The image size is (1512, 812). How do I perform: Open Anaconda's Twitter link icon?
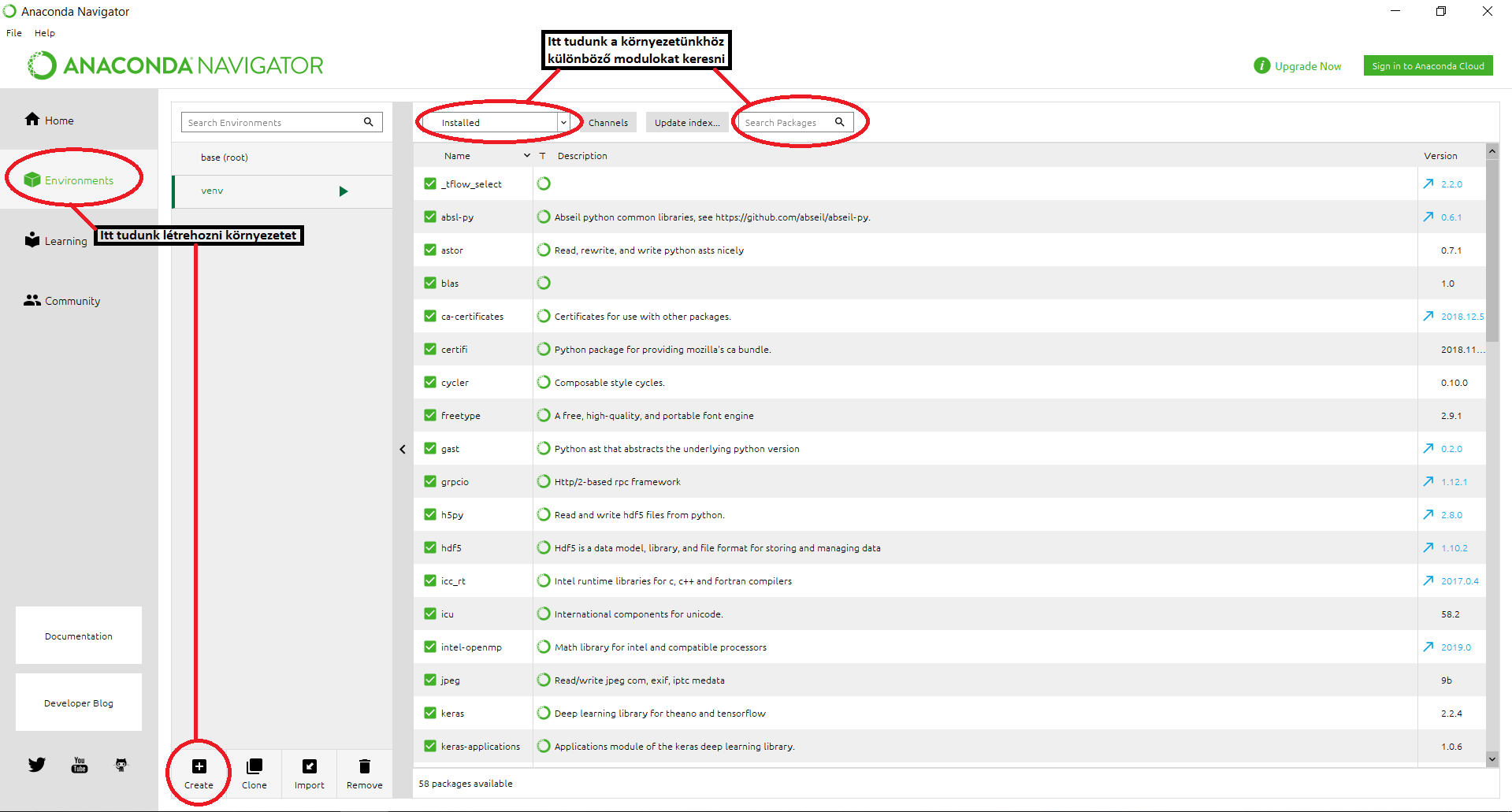coord(37,765)
